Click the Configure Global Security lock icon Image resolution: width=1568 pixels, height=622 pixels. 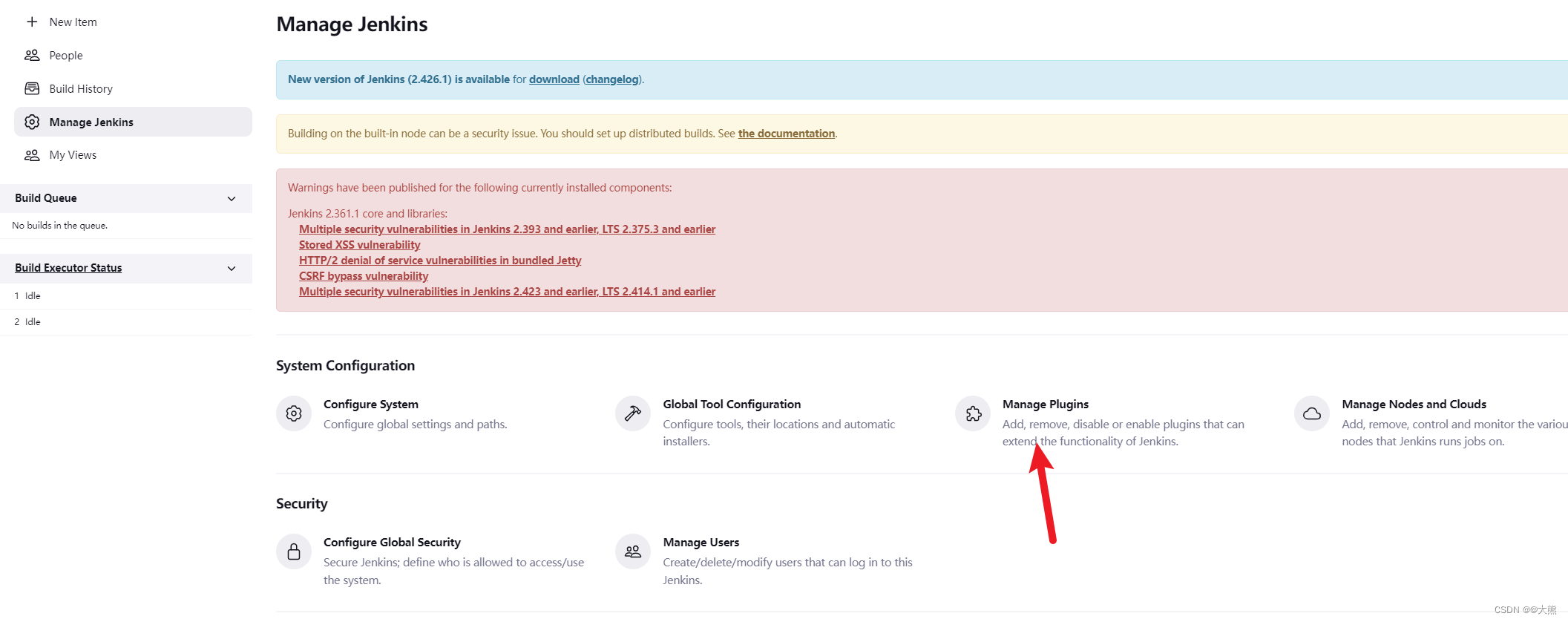tap(294, 551)
